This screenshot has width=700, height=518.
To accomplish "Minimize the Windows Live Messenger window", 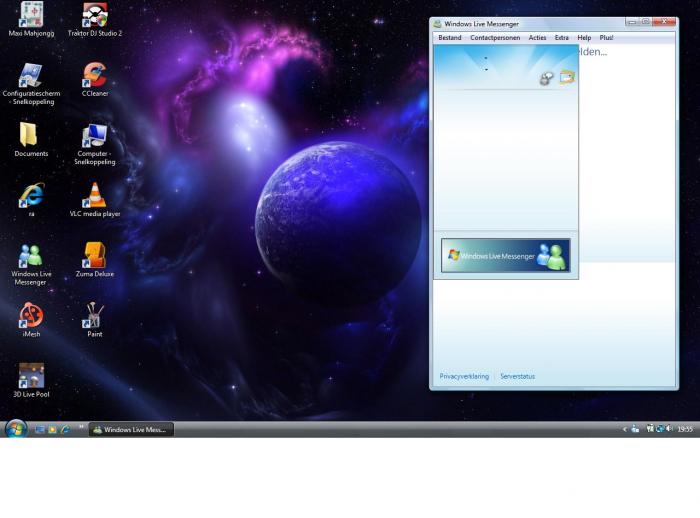I will pyautogui.click(x=632, y=21).
